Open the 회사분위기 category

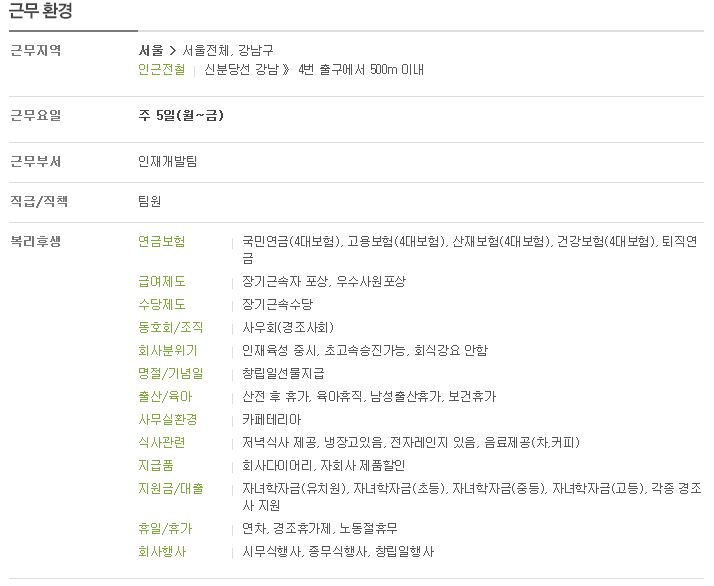(168, 351)
